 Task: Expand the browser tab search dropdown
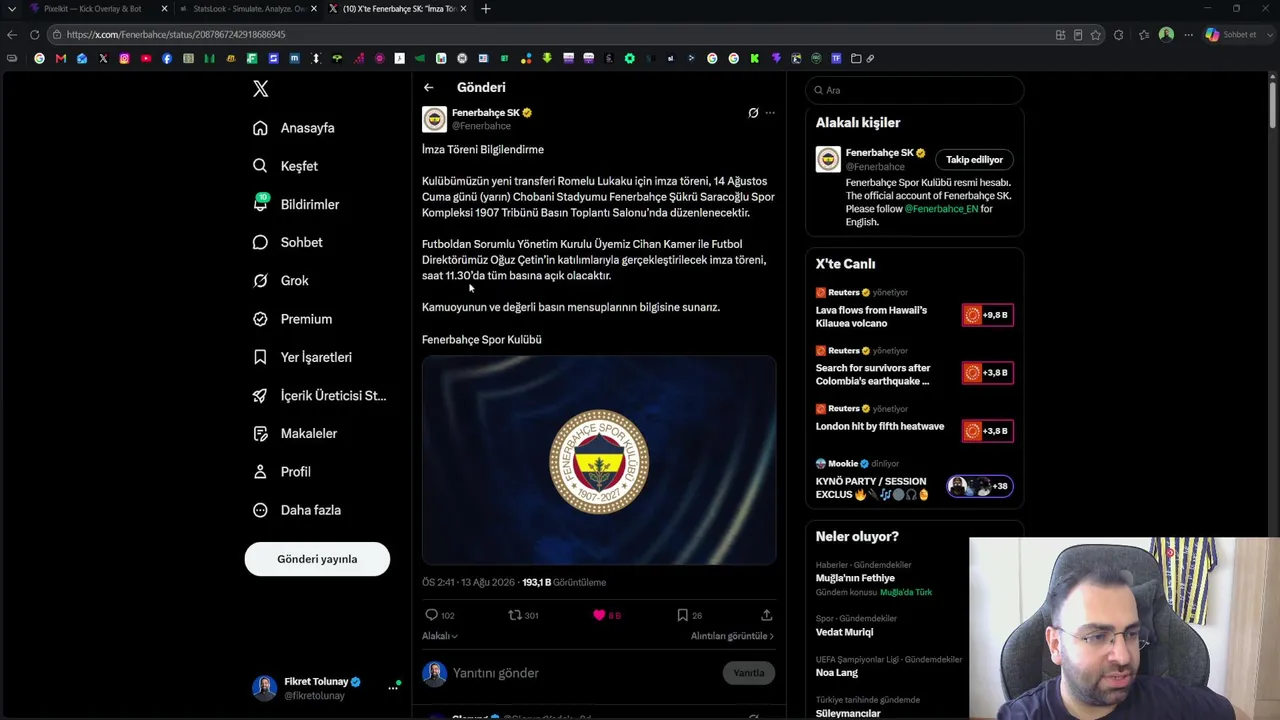(x=12, y=9)
